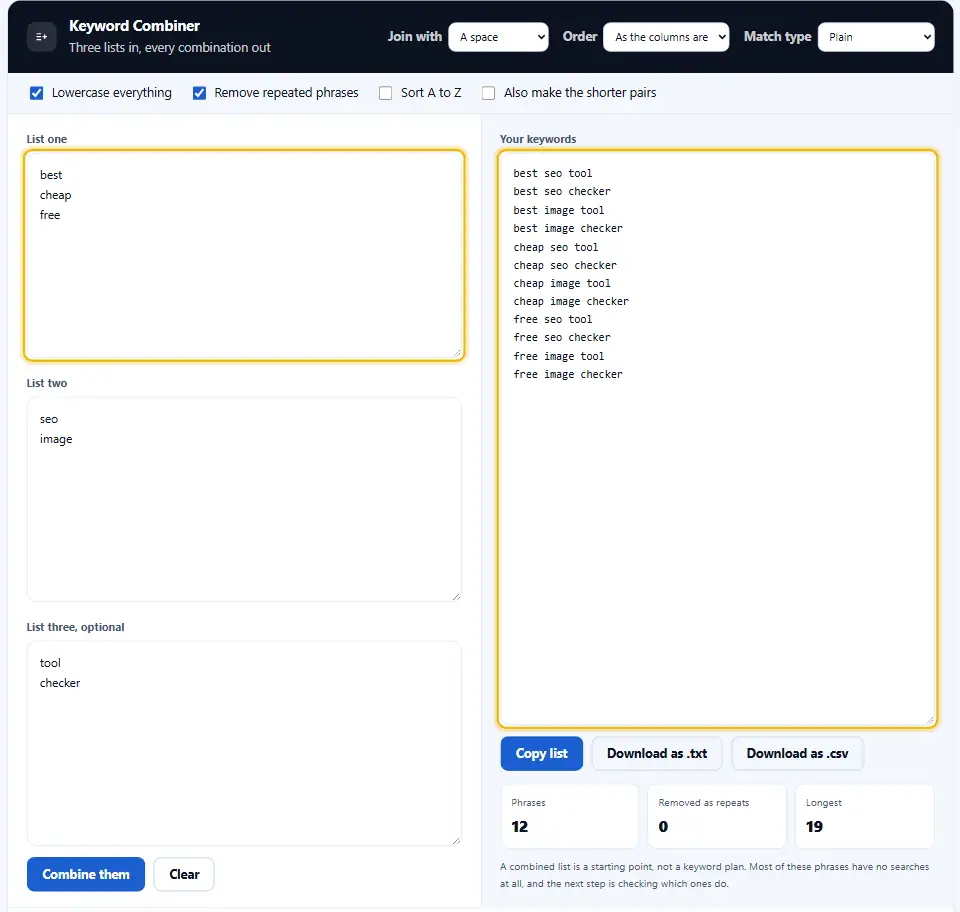Click into the List two text area
Image resolution: width=960 pixels, height=912 pixels.
point(244,499)
